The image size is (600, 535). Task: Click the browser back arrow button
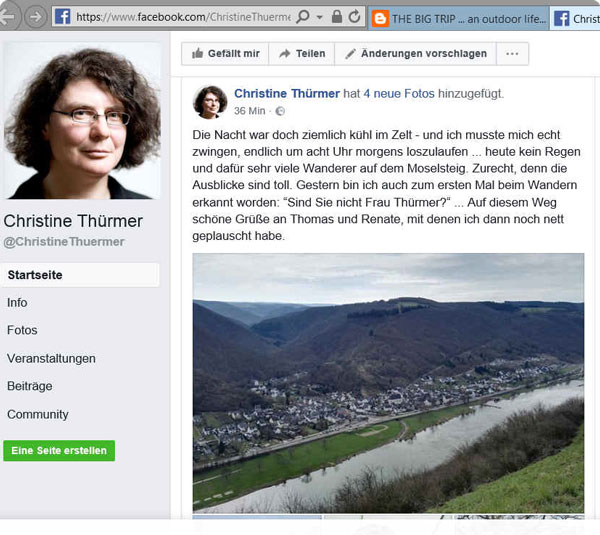8,17
